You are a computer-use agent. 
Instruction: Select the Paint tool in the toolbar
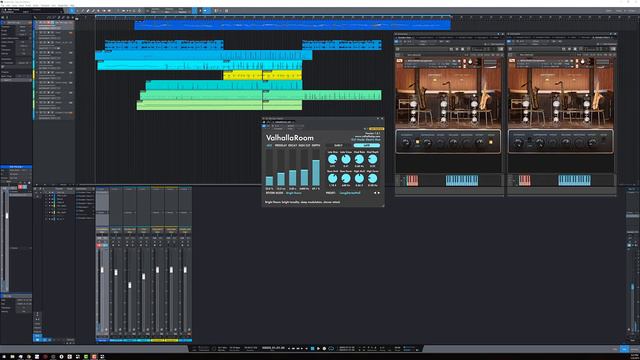93,11
